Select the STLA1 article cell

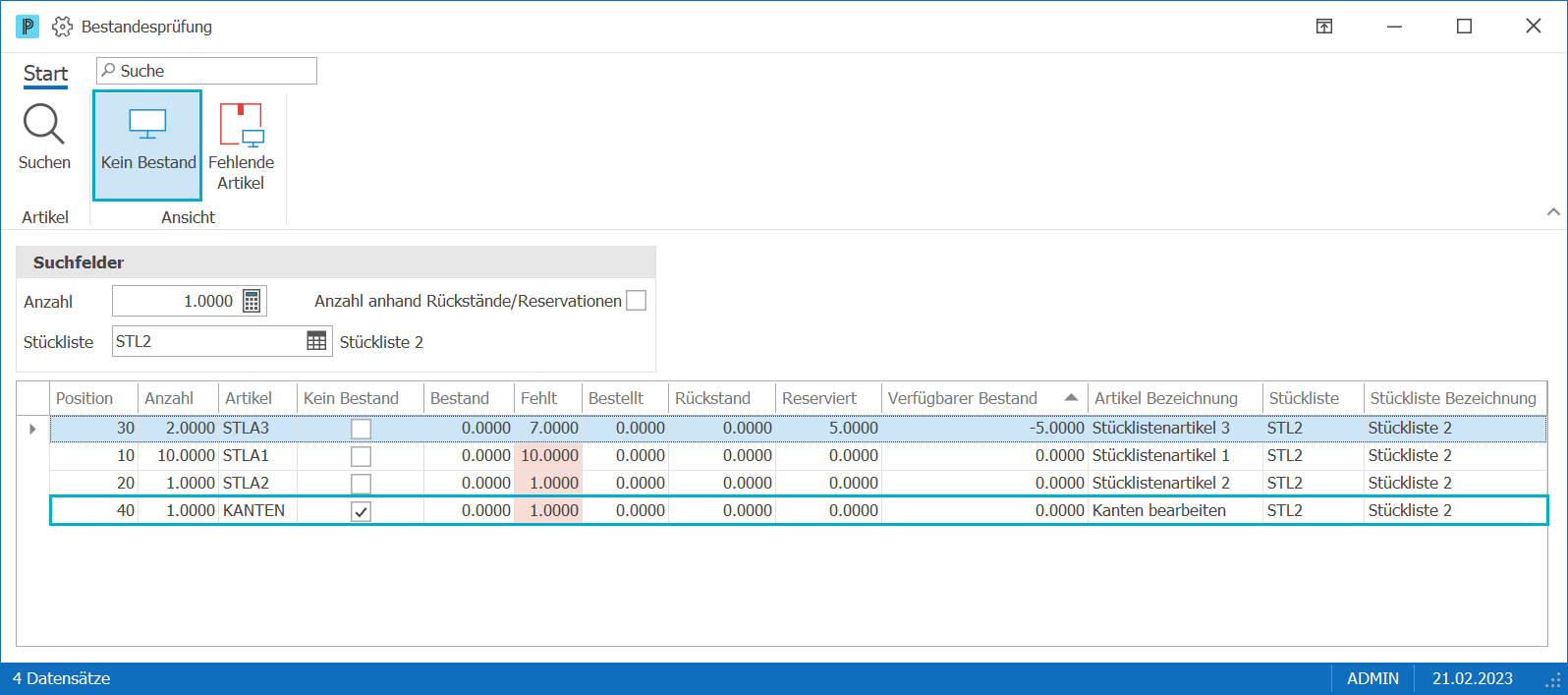257,456
